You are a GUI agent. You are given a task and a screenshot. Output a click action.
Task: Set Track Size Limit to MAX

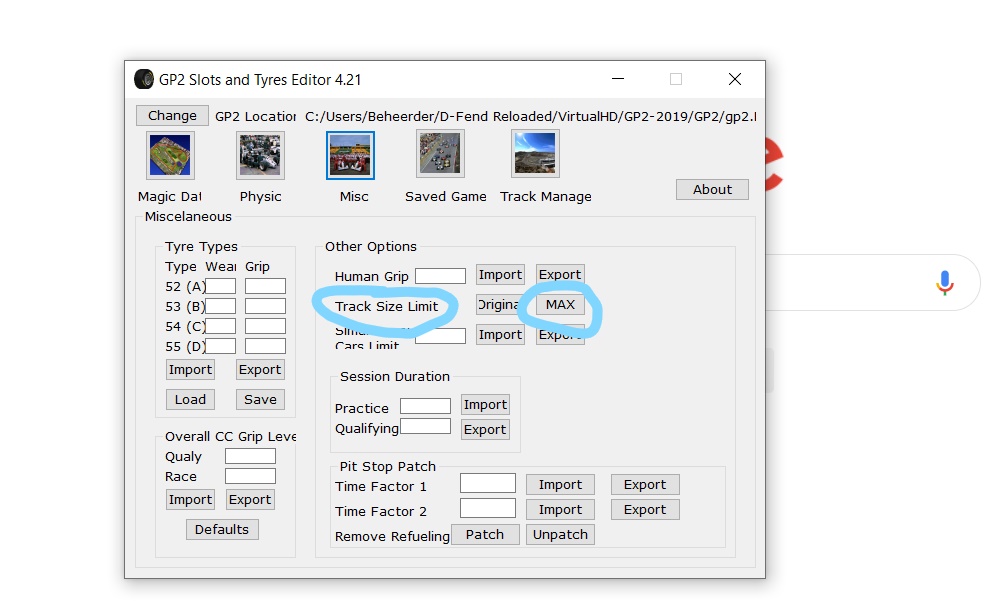click(x=560, y=304)
